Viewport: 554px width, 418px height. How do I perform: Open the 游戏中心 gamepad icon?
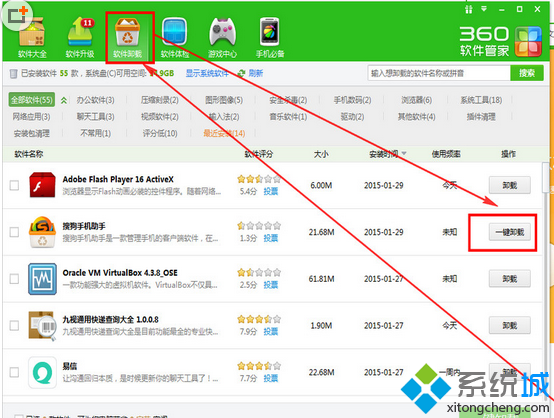[x=222, y=32]
